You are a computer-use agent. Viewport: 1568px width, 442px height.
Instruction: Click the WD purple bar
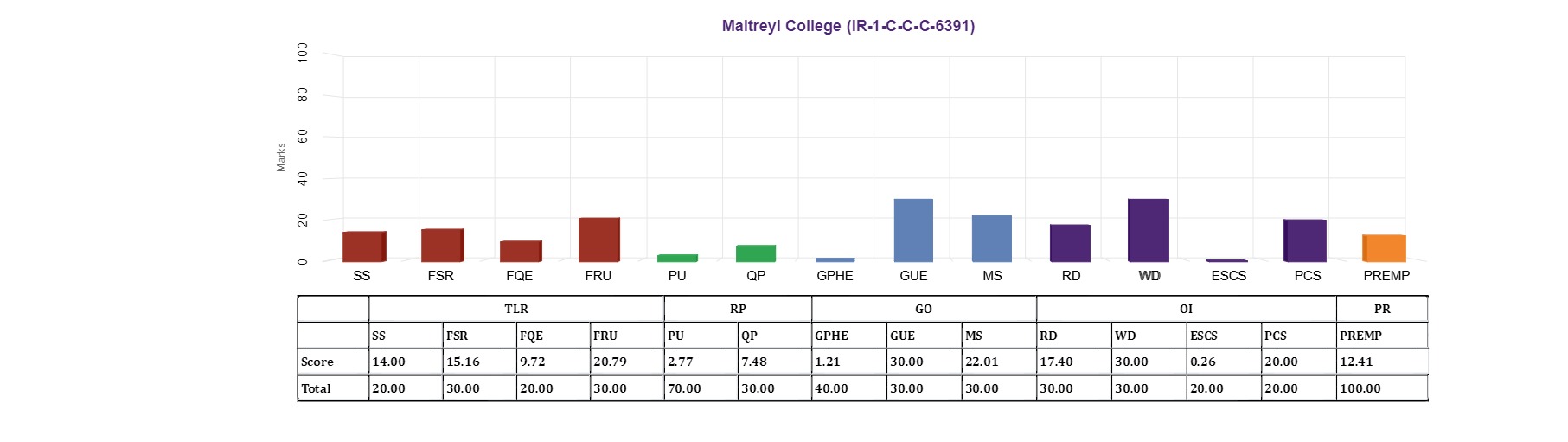(x=1149, y=230)
